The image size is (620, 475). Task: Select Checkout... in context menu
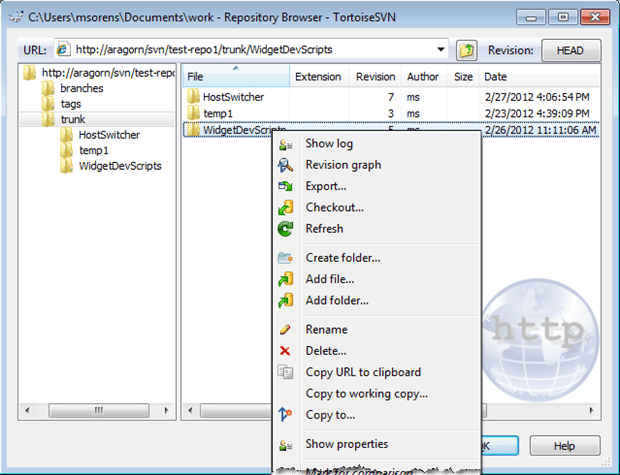(335, 208)
